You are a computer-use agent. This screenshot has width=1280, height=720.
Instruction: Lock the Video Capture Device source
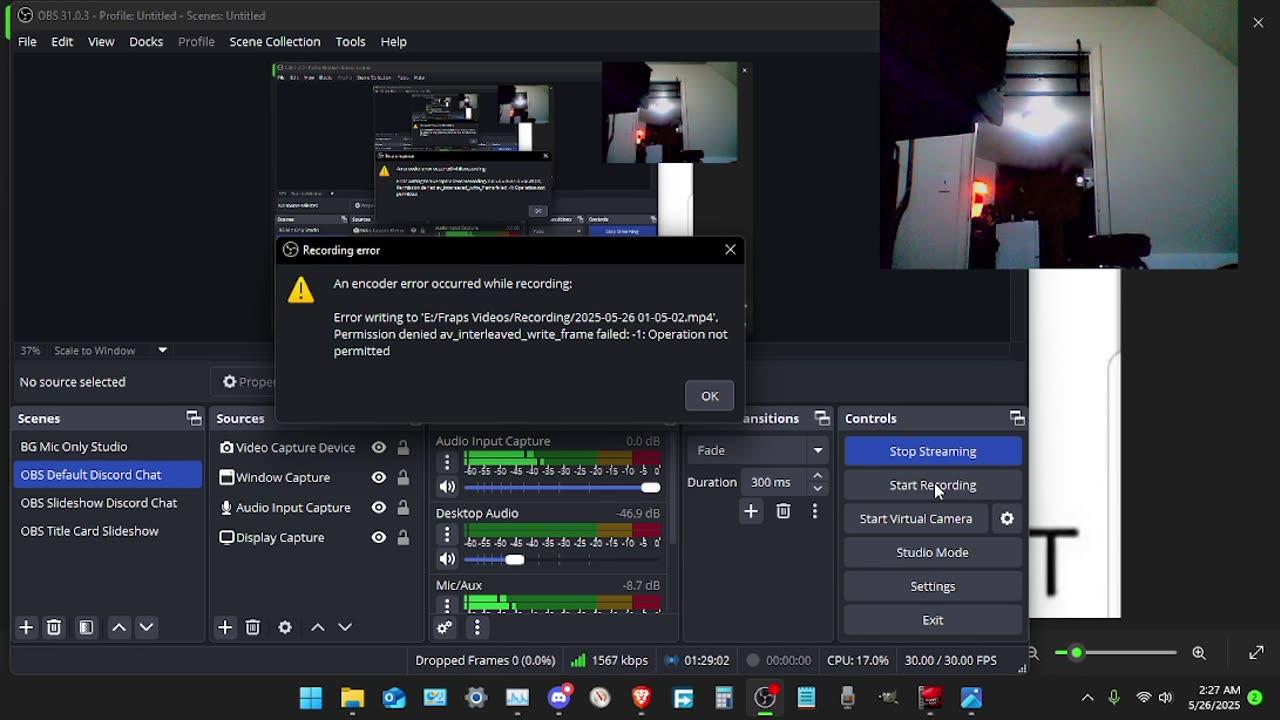click(403, 448)
